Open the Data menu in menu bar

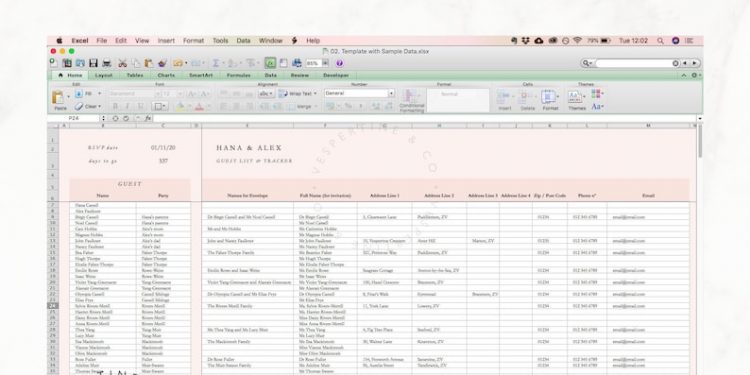pos(243,41)
